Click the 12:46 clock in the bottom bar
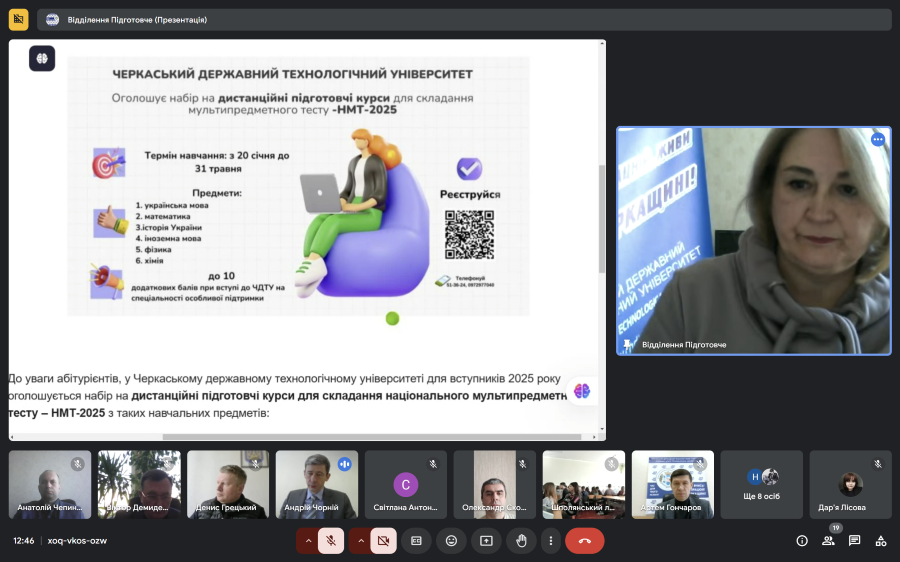Screen dimensions: 900x562 [24, 541]
